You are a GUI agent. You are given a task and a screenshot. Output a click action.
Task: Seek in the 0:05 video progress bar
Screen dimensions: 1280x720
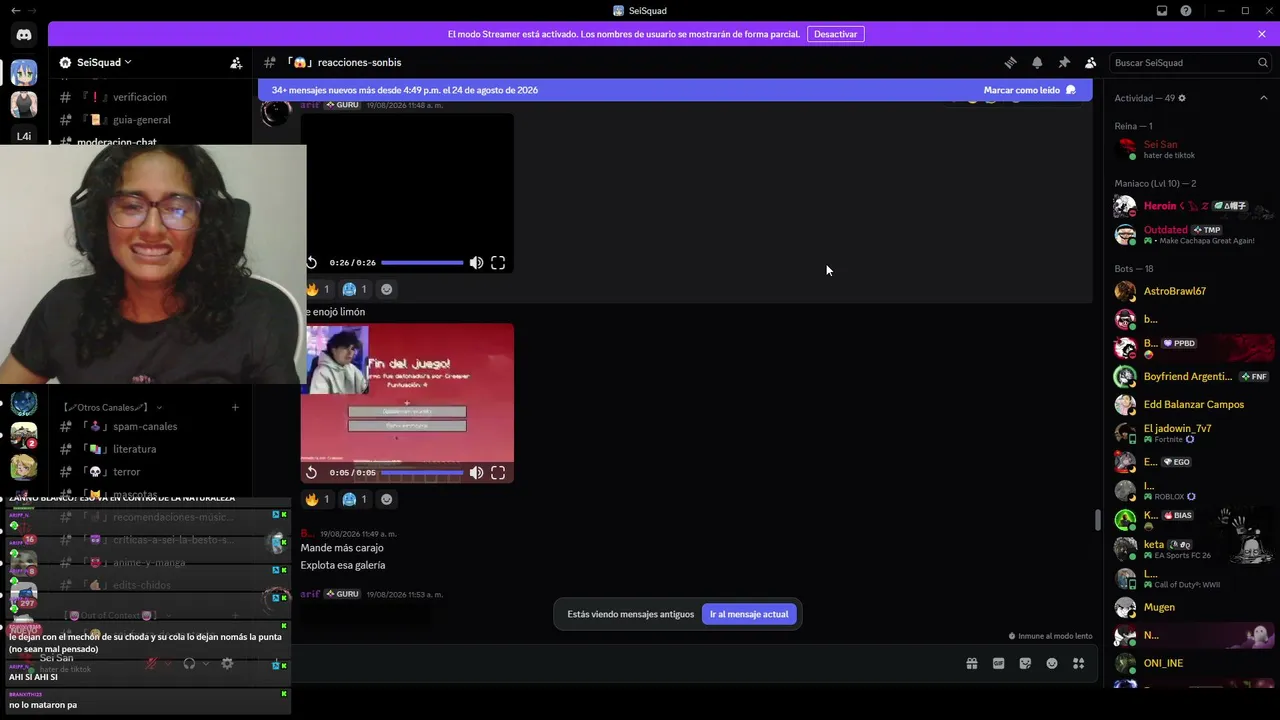click(x=422, y=473)
